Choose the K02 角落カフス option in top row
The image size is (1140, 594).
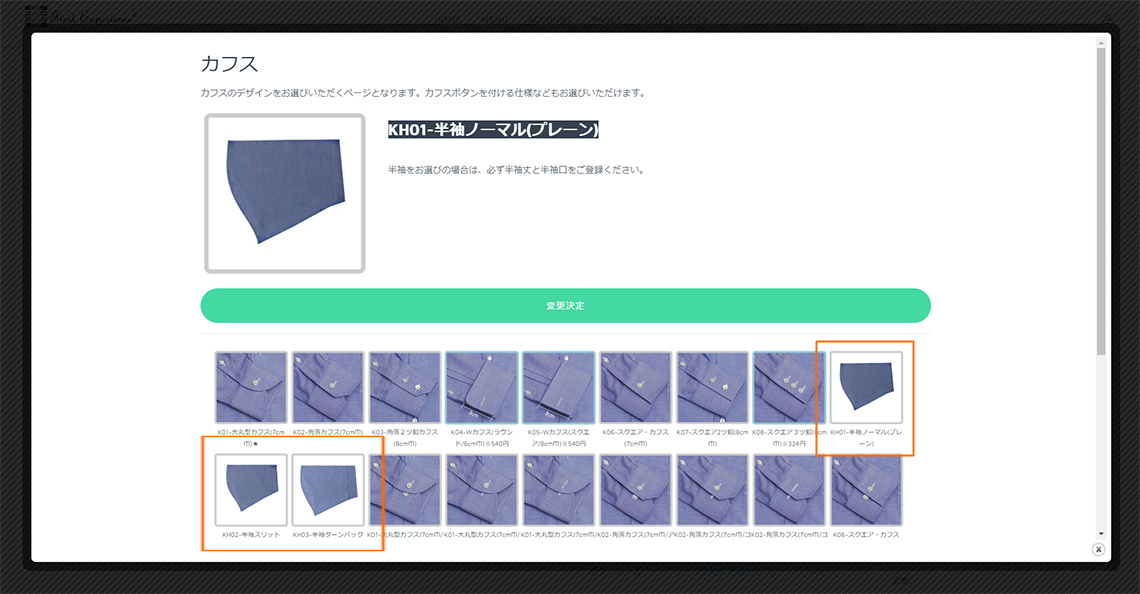[328, 387]
